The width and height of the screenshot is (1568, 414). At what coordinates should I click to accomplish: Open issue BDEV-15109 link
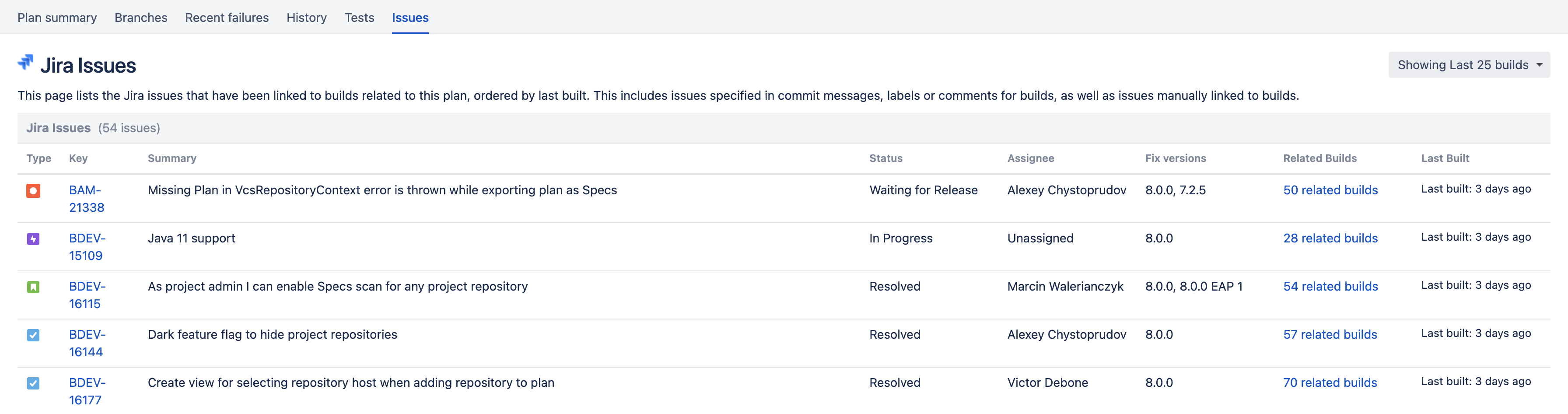pos(87,247)
